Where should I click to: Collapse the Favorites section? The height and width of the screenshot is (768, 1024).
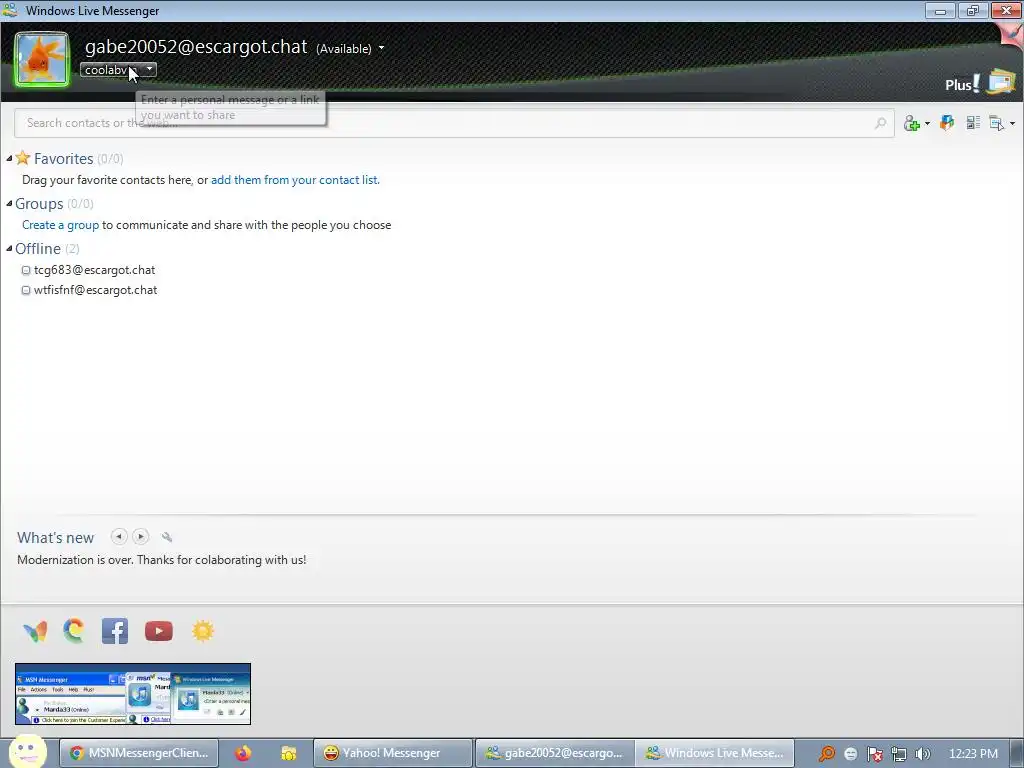[x=9, y=159]
